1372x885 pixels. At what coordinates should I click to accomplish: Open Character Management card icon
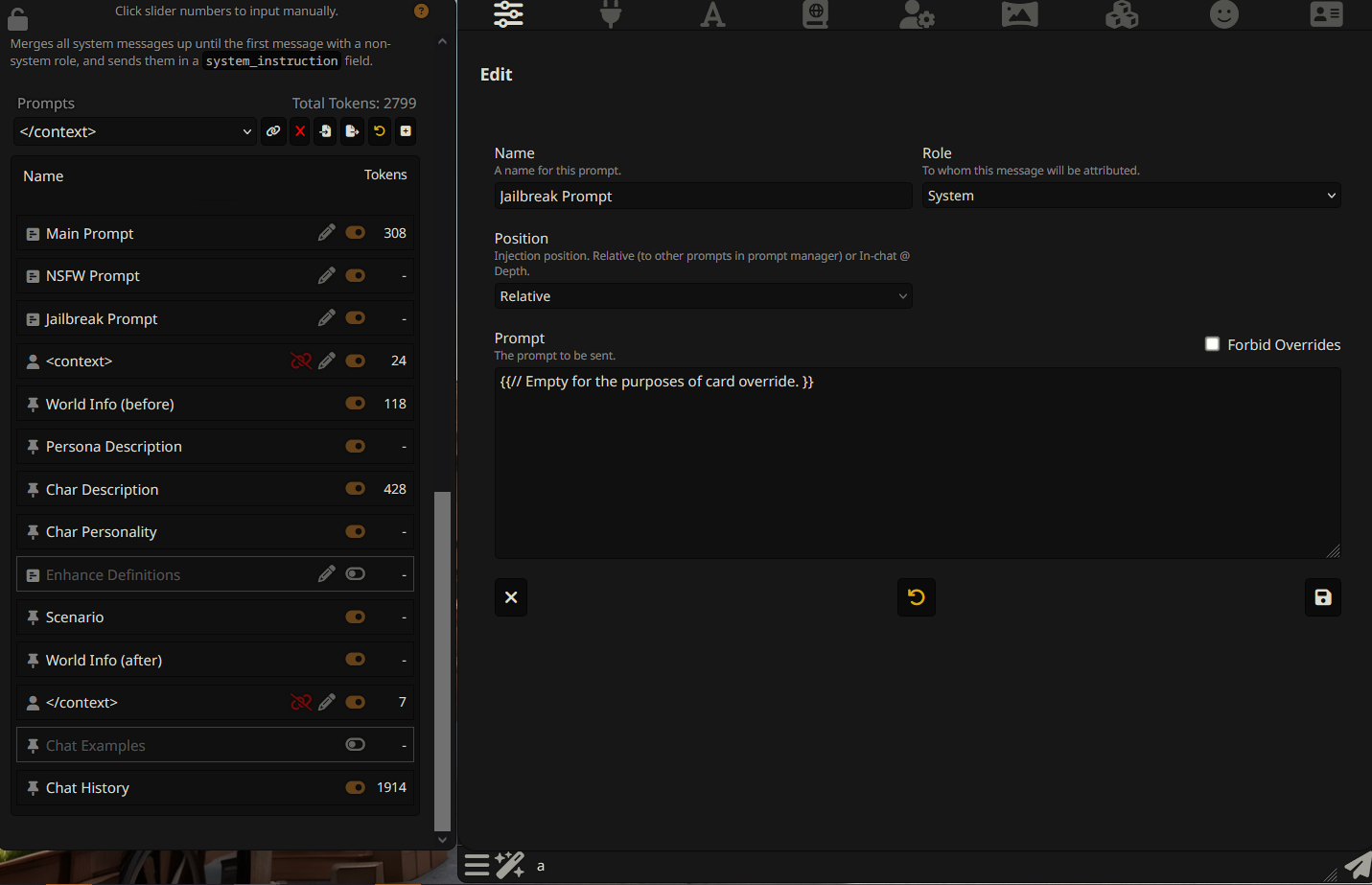tap(1326, 13)
